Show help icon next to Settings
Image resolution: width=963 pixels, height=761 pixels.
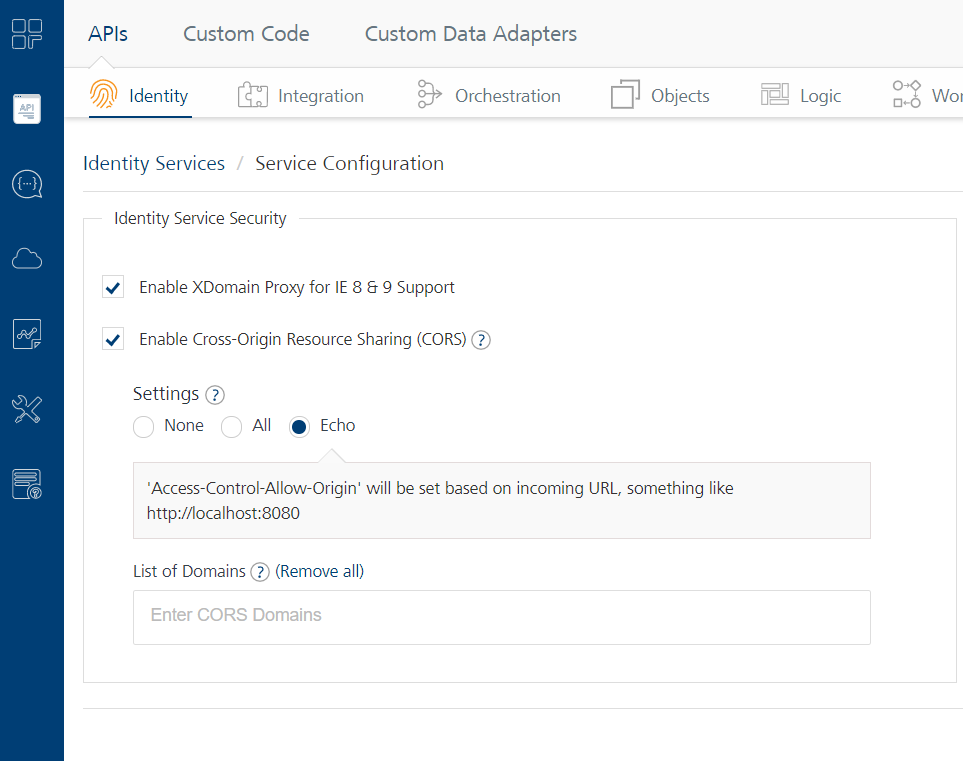(214, 394)
